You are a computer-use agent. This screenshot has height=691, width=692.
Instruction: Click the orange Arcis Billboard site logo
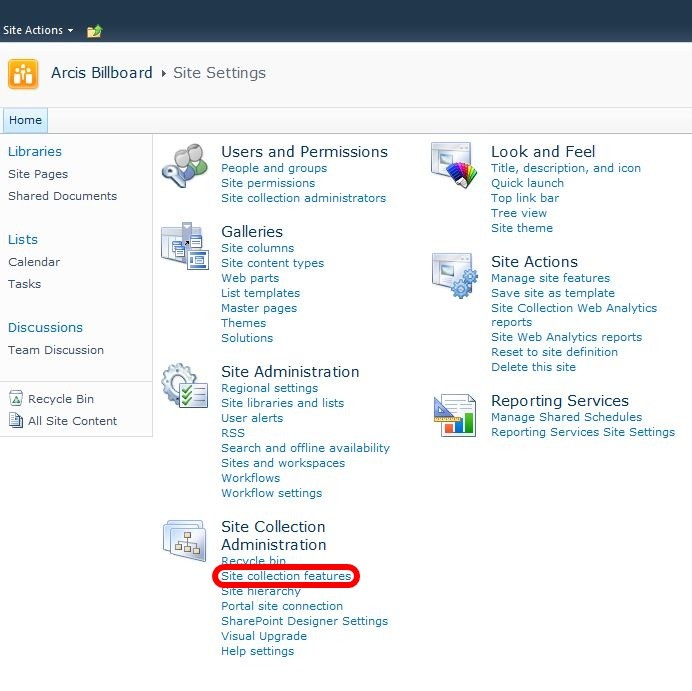tap(23, 74)
